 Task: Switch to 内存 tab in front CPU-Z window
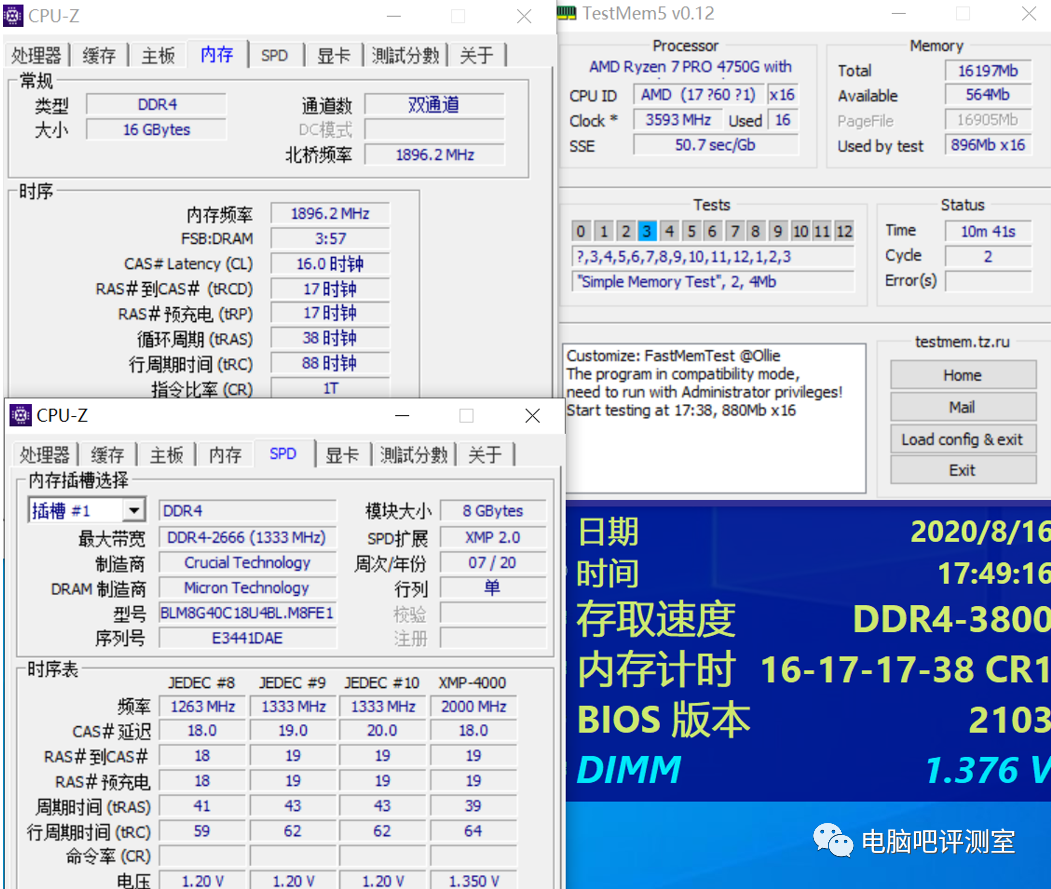225,455
